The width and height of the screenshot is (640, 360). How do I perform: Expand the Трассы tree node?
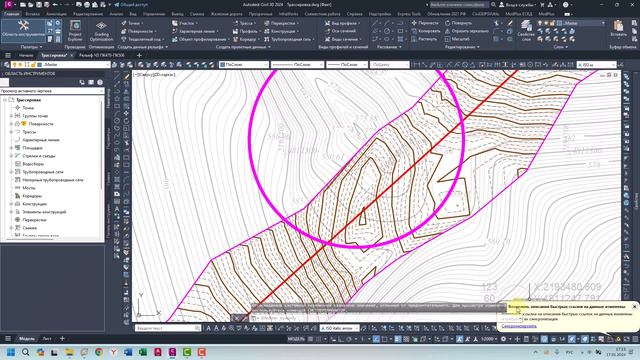pos(11,132)
